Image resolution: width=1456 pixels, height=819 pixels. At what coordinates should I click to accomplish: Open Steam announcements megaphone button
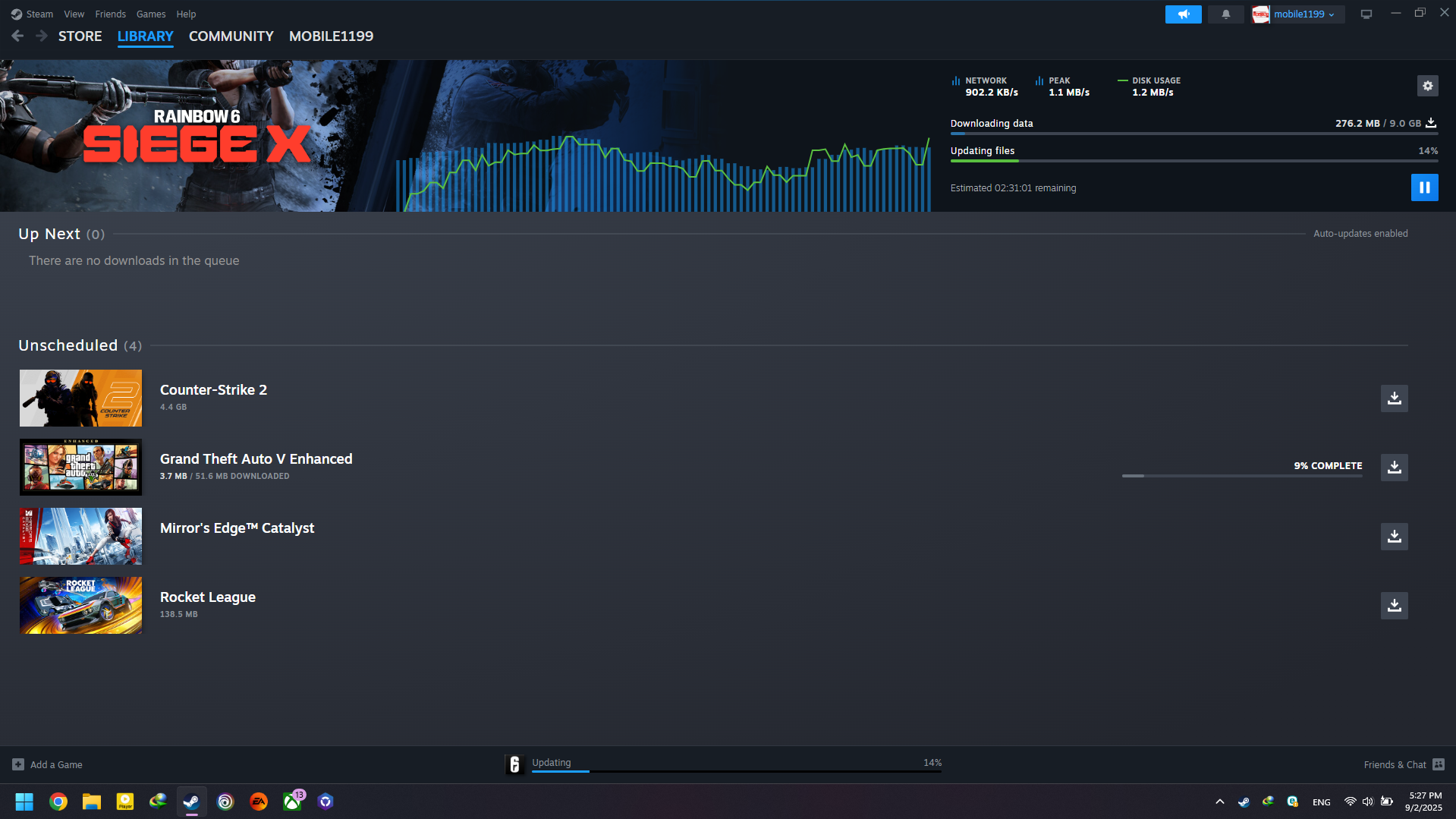[1183, 14]
